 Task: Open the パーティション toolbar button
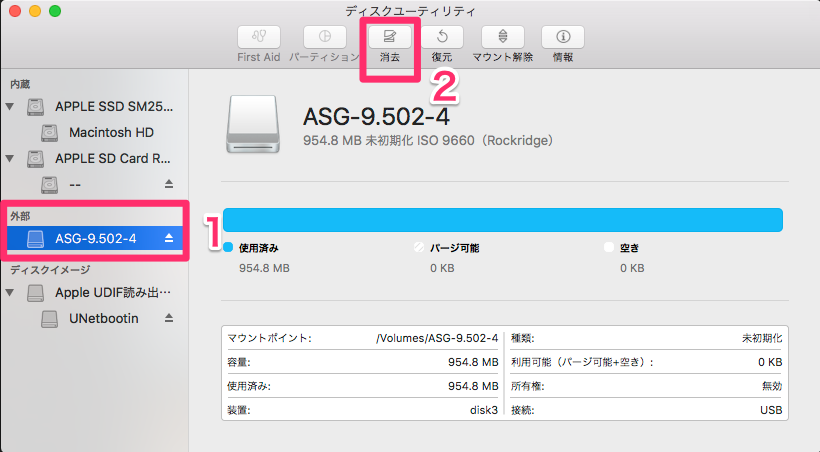click(x=325, y=37)
